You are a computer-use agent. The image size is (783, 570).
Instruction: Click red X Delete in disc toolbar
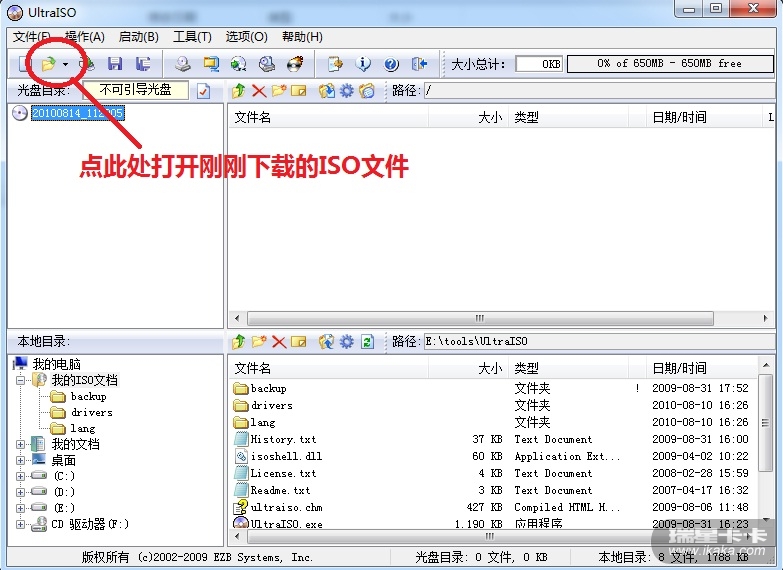click(259, 90)
